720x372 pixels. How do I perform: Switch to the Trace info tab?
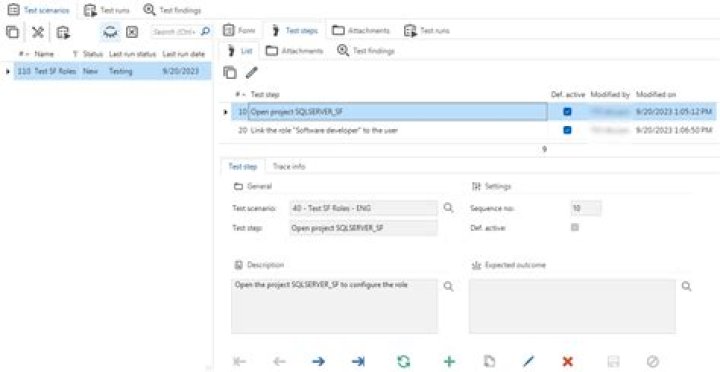(x=289, y=166)
